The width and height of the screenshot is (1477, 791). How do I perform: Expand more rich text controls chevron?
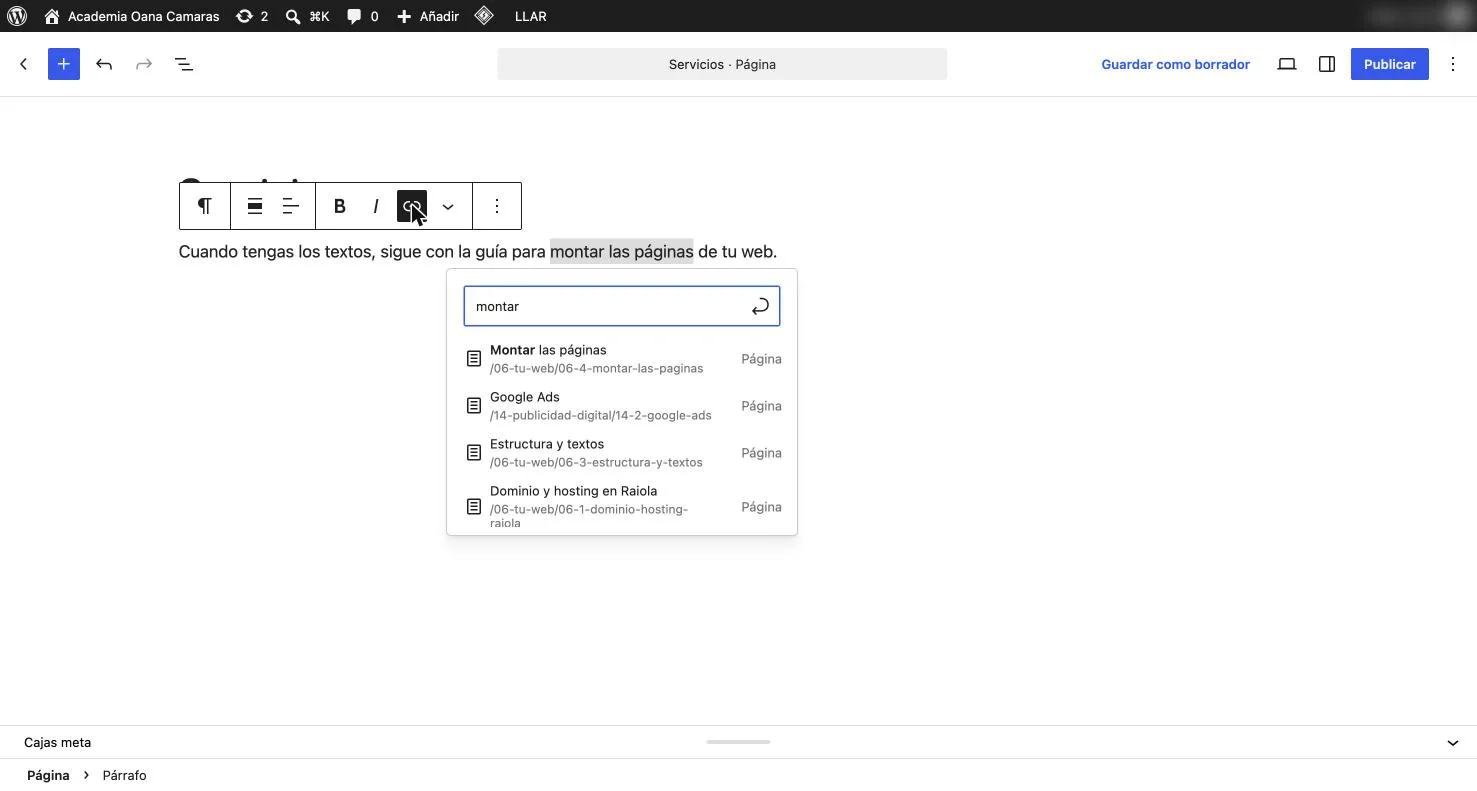pos(448,206)
